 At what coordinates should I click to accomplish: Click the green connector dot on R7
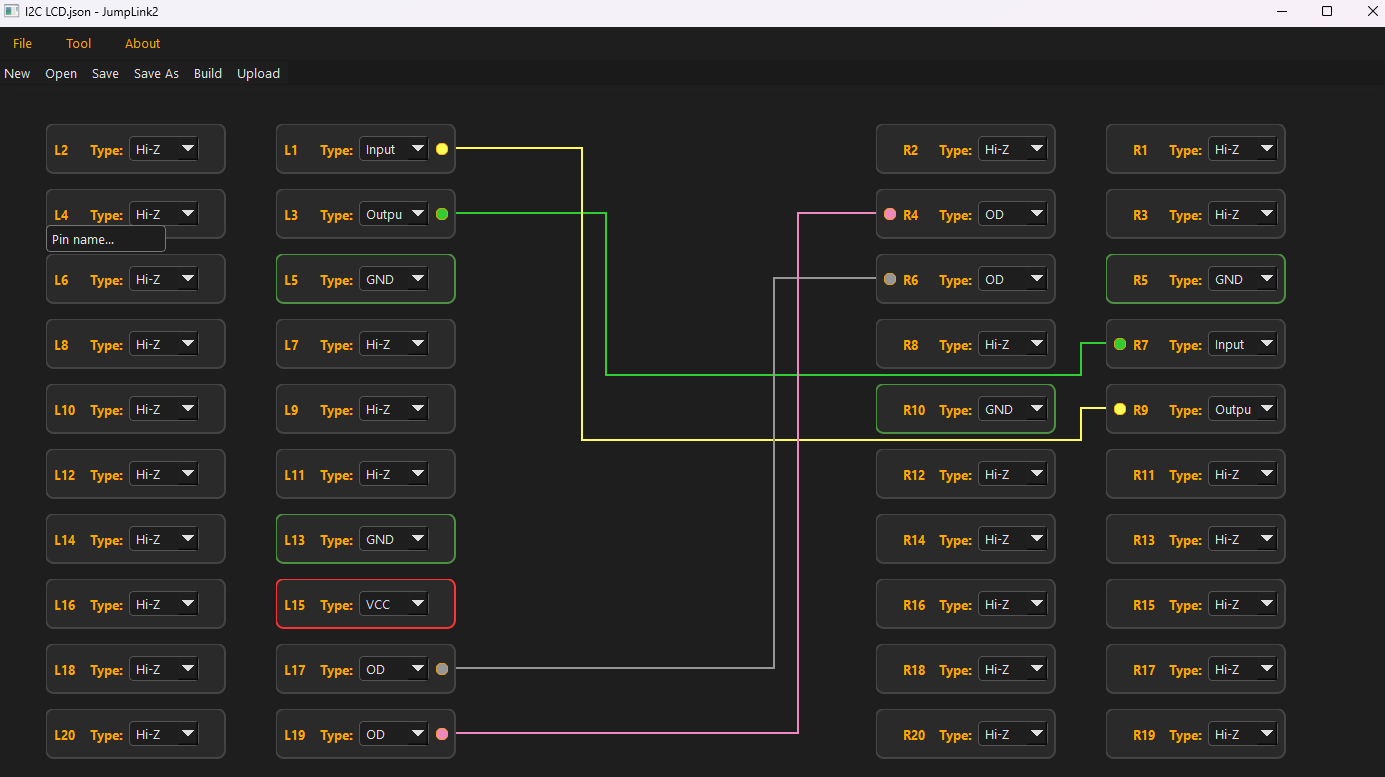1120,344
